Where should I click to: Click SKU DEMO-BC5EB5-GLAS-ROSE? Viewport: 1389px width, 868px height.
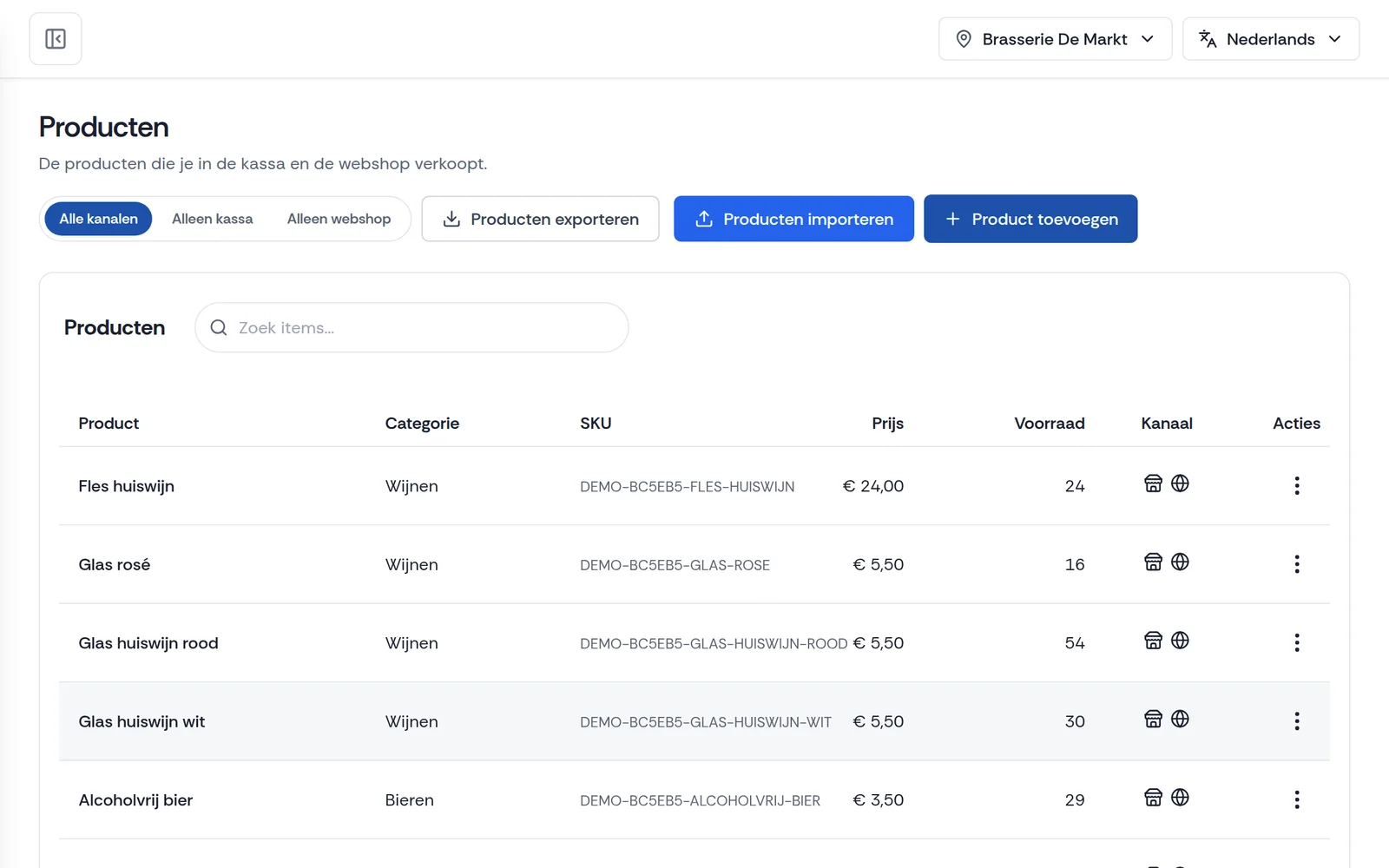(675, 565)
